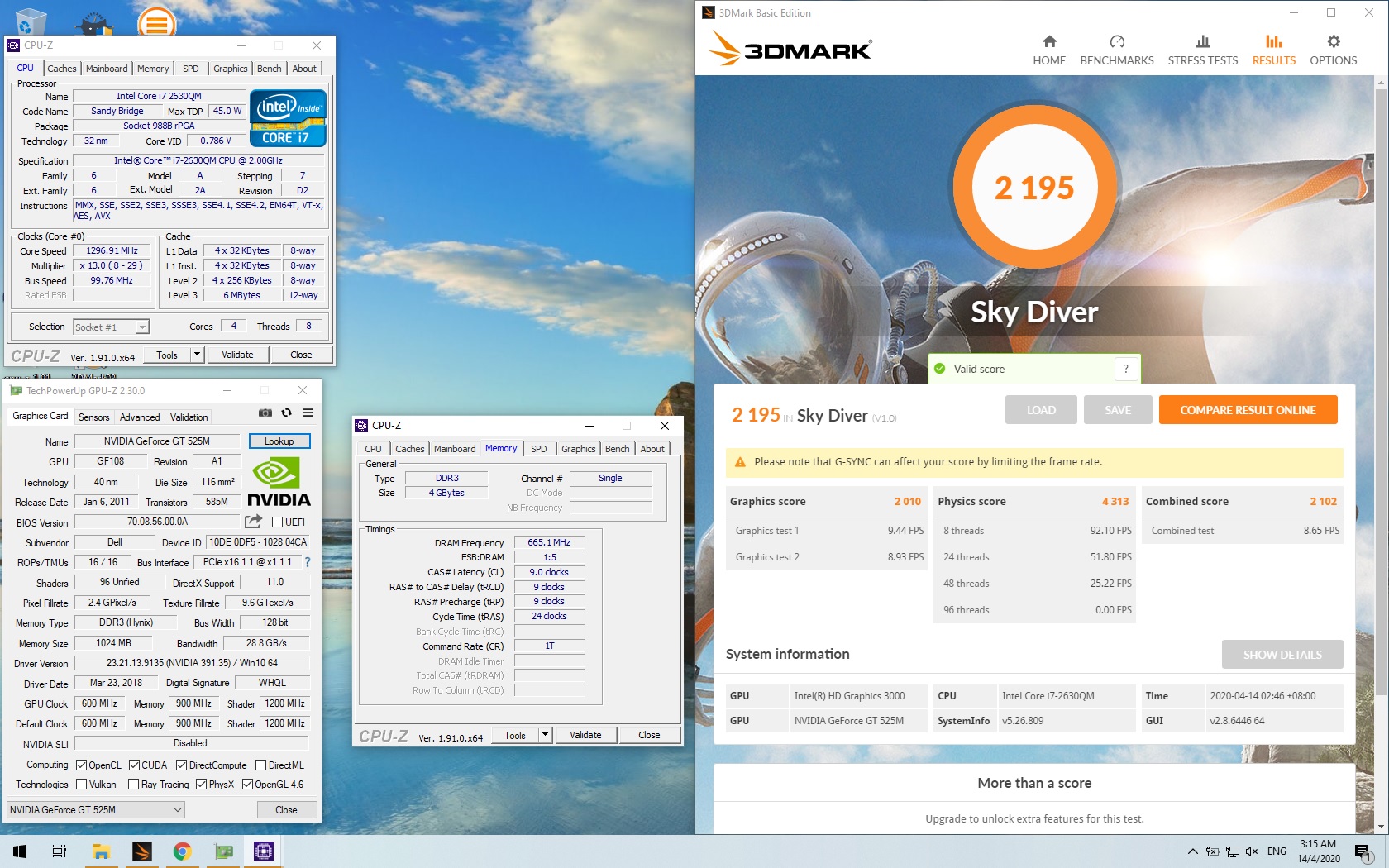Open the Results section in 3DMark

click(x=1274, y=50)
